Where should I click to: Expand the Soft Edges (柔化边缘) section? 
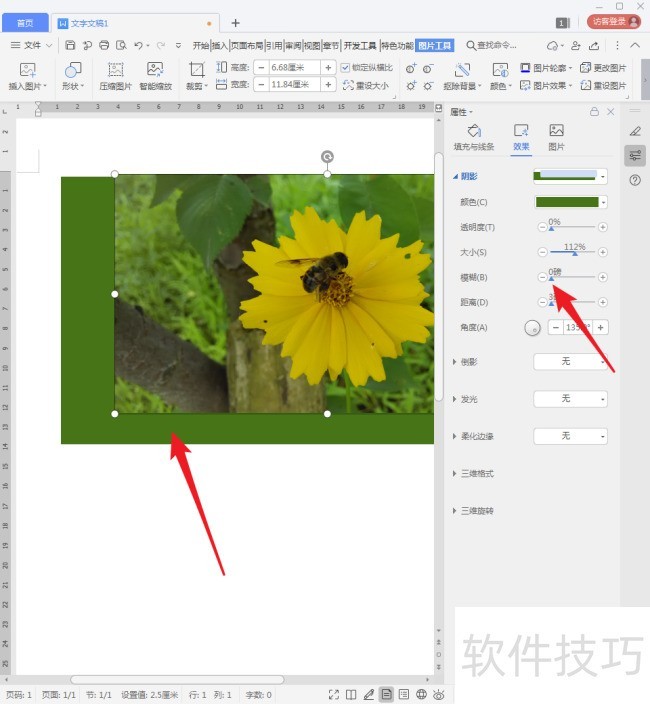point(454,436)
